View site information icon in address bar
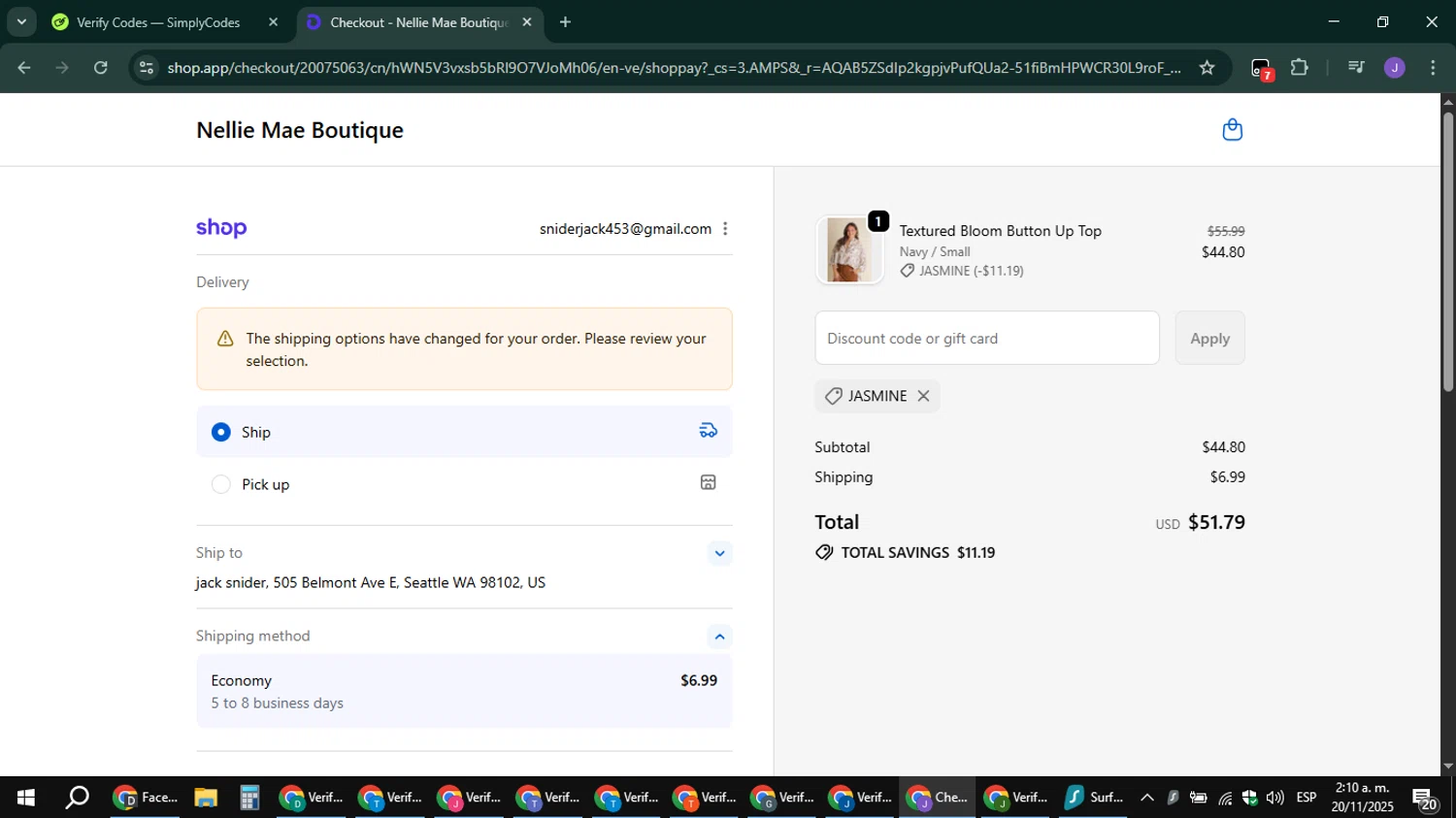The width and height of the screenshot is (1456, 818). pyautogui.click(x=147, y=68)
